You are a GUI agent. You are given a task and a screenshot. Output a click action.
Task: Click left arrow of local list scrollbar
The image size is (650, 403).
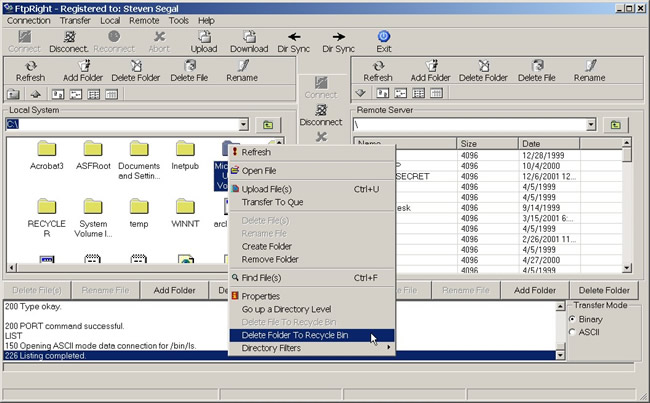tap(12, 267)
